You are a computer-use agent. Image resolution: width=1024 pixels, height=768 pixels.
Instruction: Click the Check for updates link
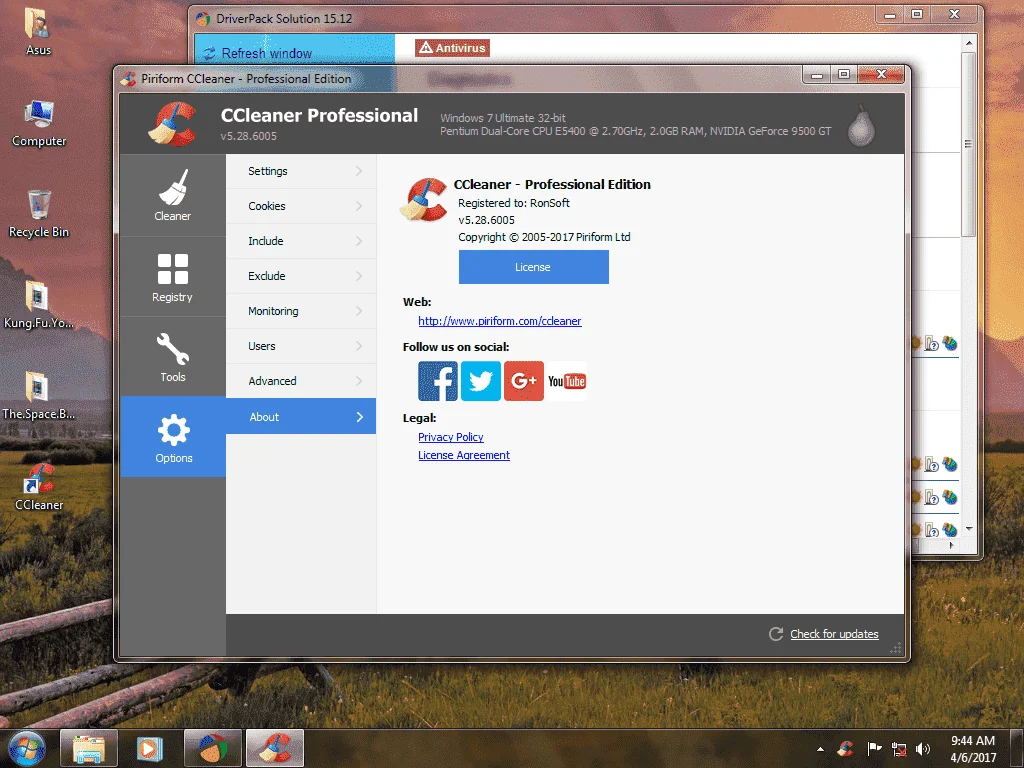(834, 634)
